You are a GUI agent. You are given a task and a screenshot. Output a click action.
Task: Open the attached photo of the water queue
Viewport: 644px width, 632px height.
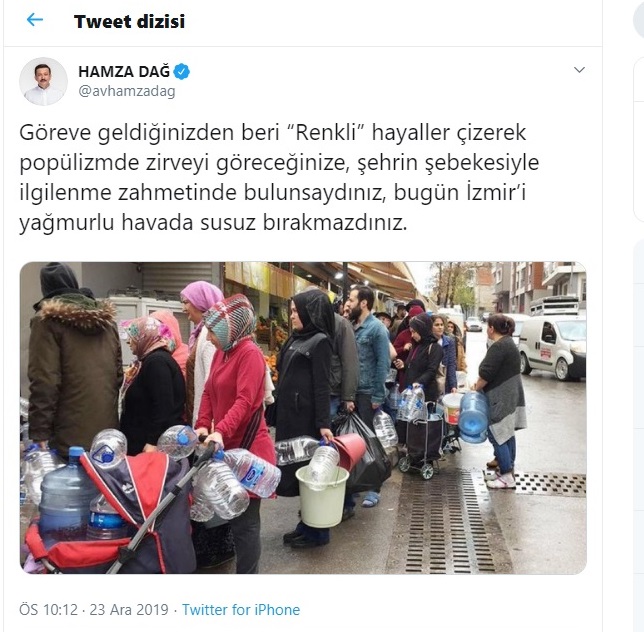[x=303, y=418]
